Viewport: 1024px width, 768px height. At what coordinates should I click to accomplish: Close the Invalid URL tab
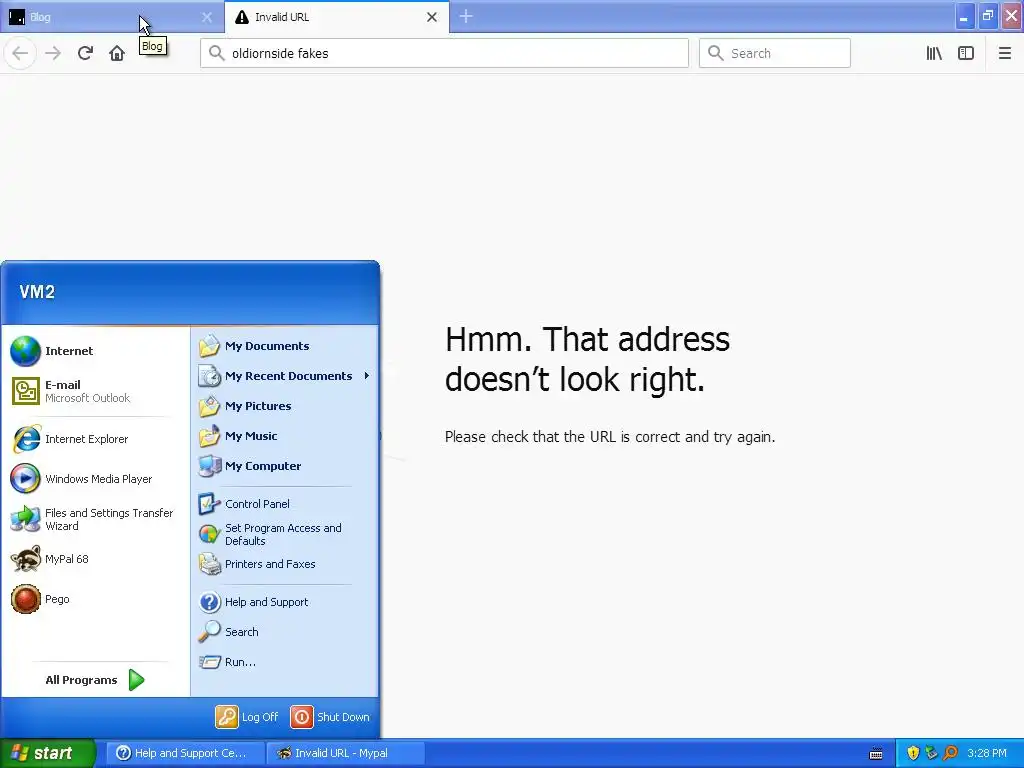click(x=432, y=17)
